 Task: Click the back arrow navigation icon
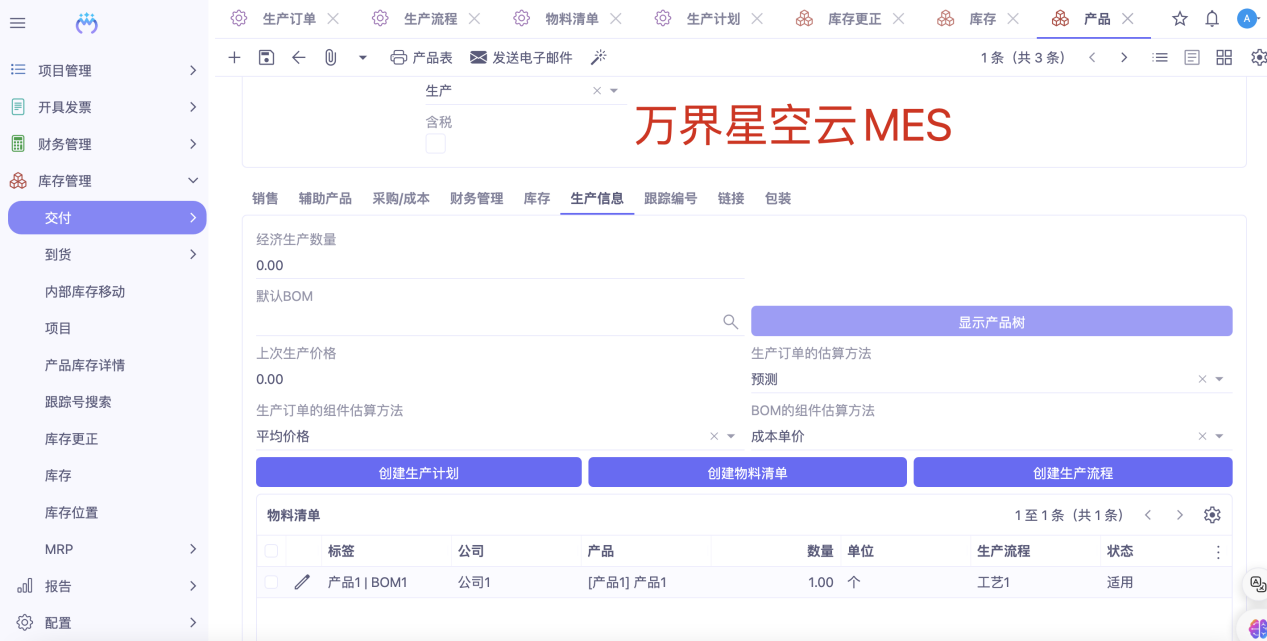coord(297,57)
